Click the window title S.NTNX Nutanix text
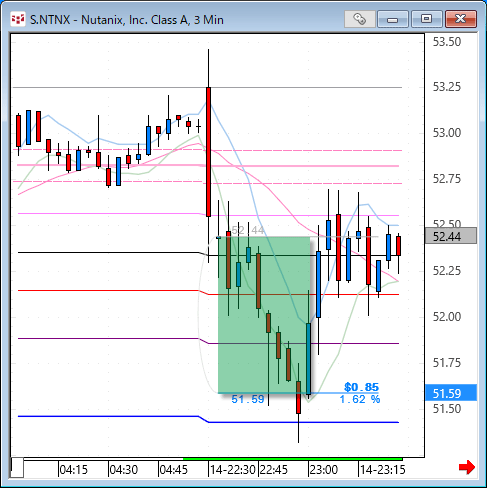This screenshot has height=488, width=487. [x=127, y=20]
